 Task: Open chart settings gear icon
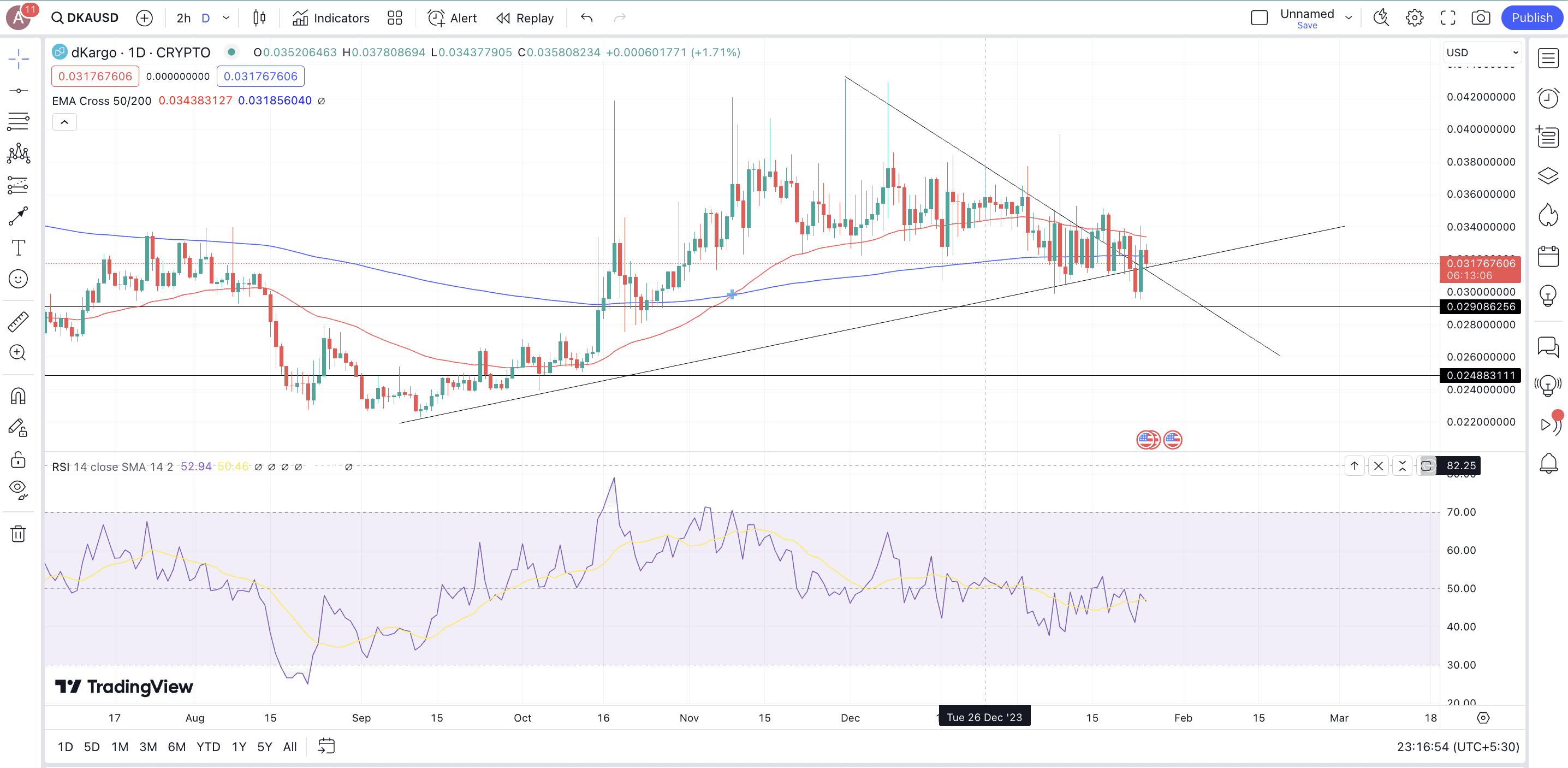click(x=1414, y=17)
